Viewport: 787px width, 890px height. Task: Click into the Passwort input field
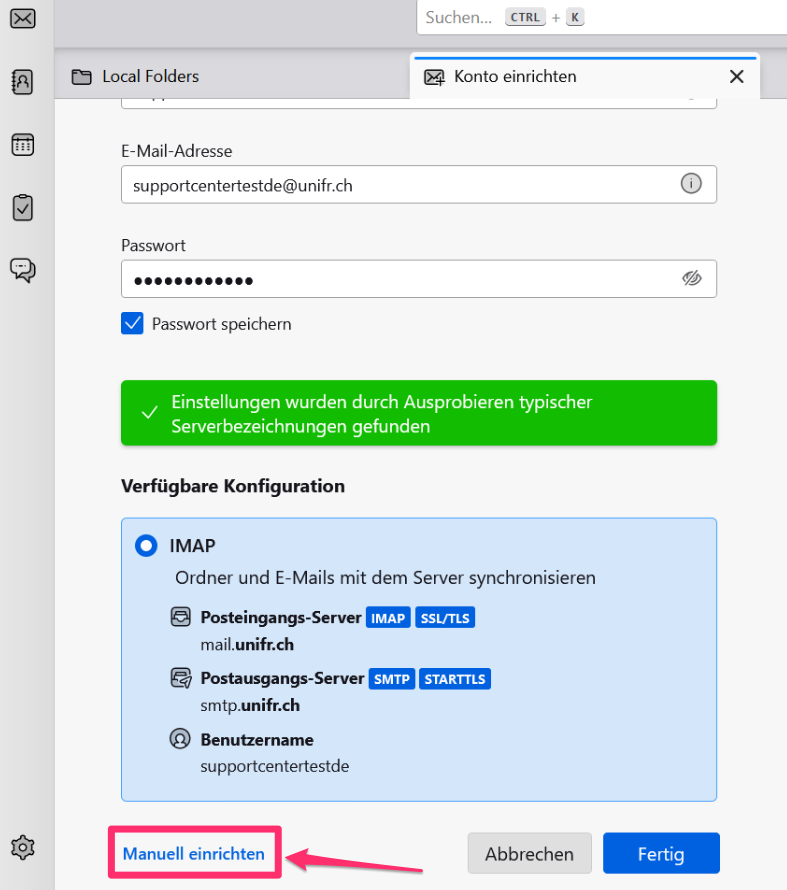[x=400, y=279]
